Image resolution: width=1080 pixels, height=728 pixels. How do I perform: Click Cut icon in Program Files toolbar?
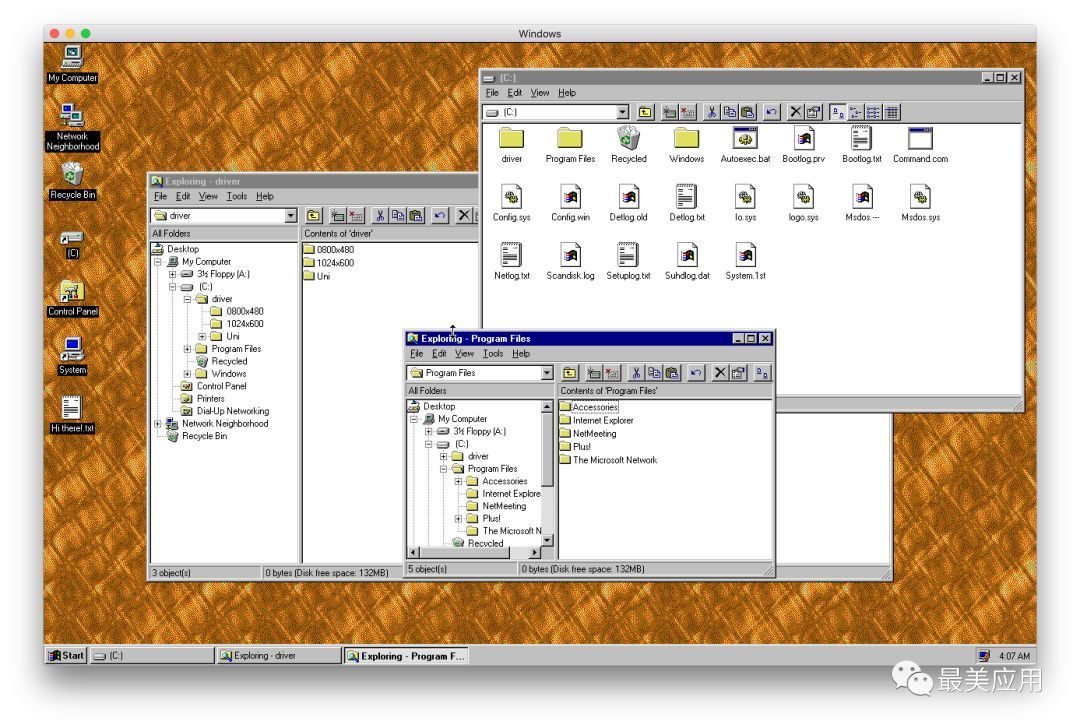635,373
